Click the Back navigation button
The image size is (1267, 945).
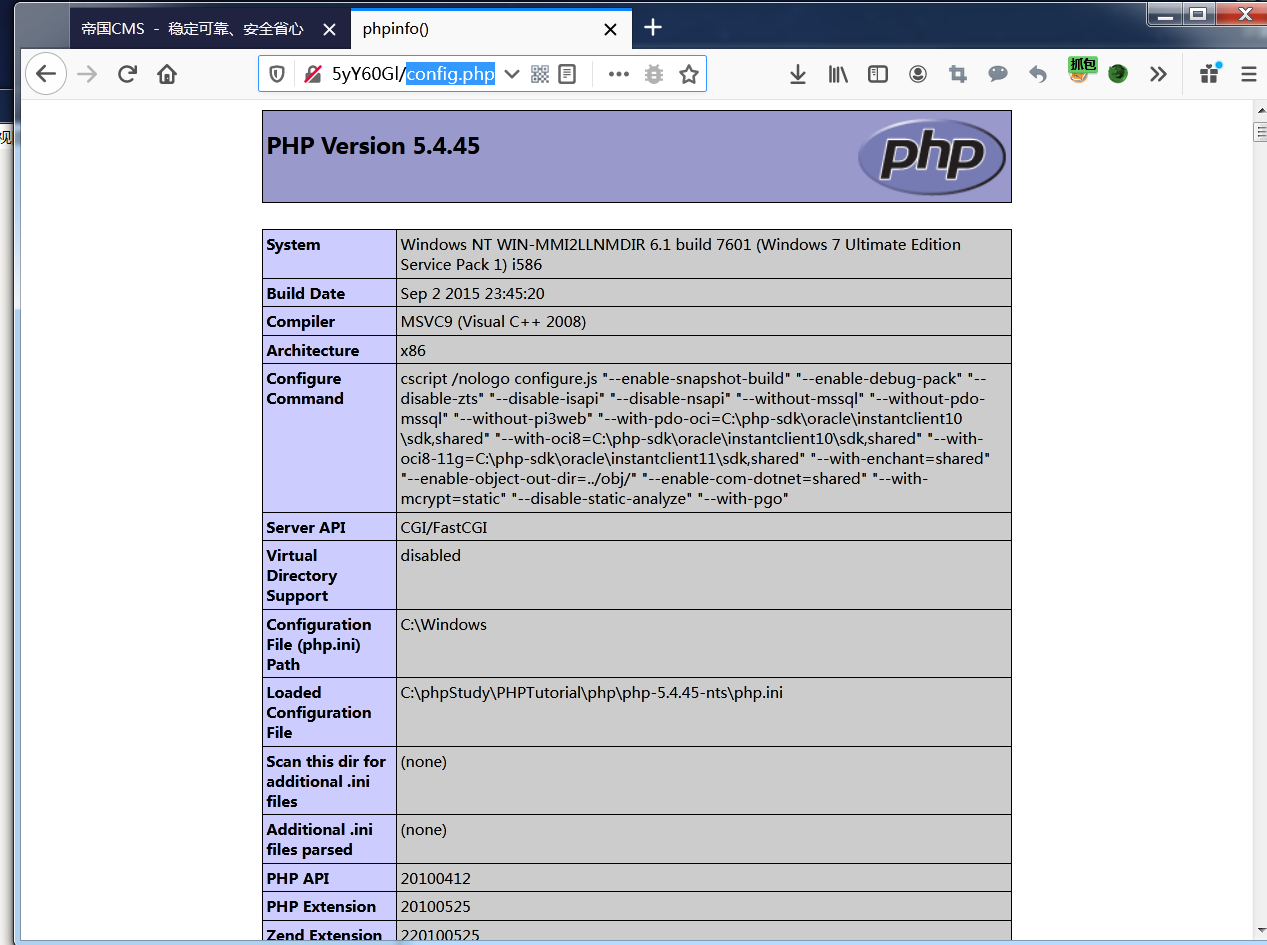(46, 73)
